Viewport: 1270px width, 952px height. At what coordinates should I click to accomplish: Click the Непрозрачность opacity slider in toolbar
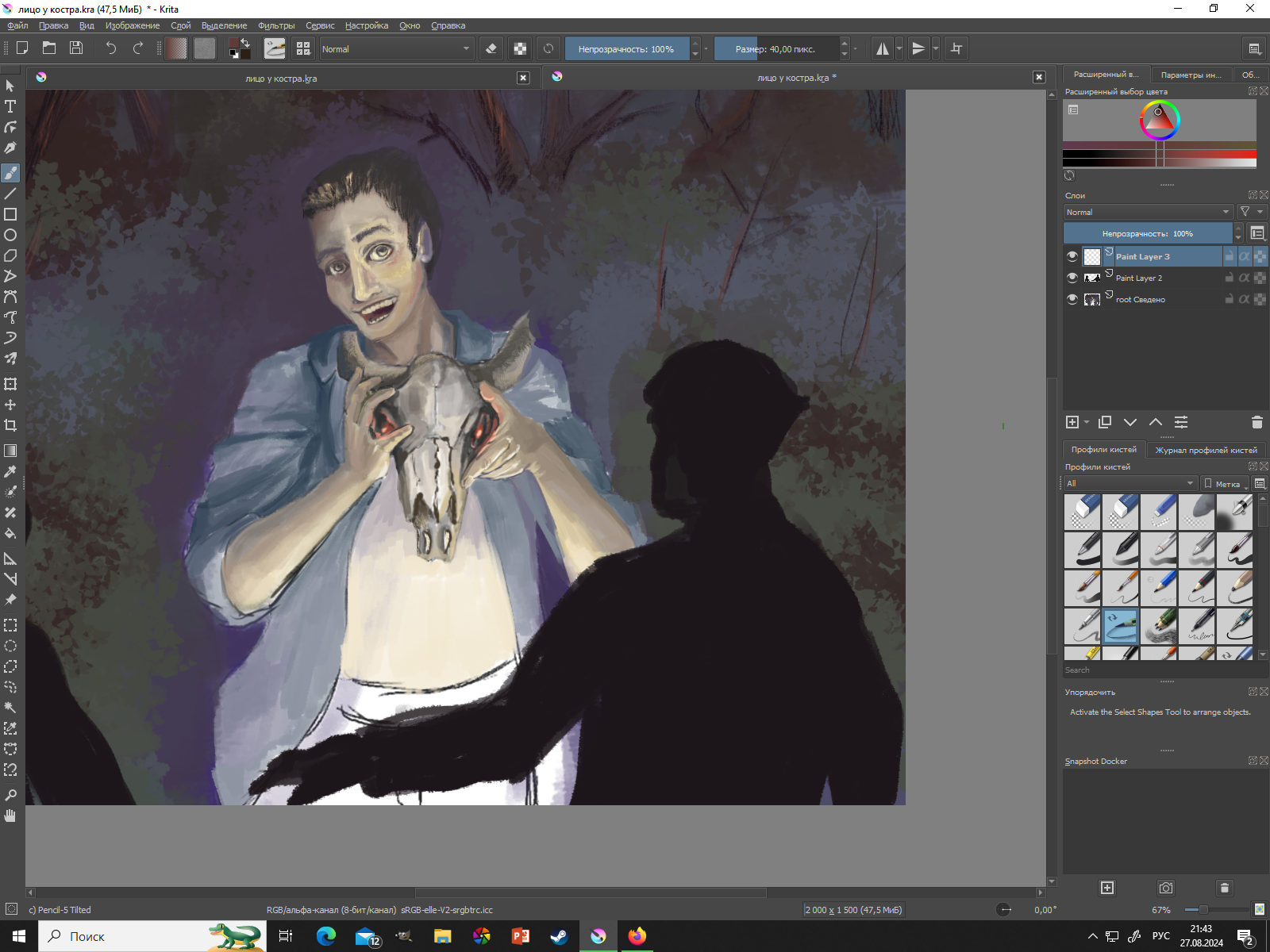coord(626,48)
